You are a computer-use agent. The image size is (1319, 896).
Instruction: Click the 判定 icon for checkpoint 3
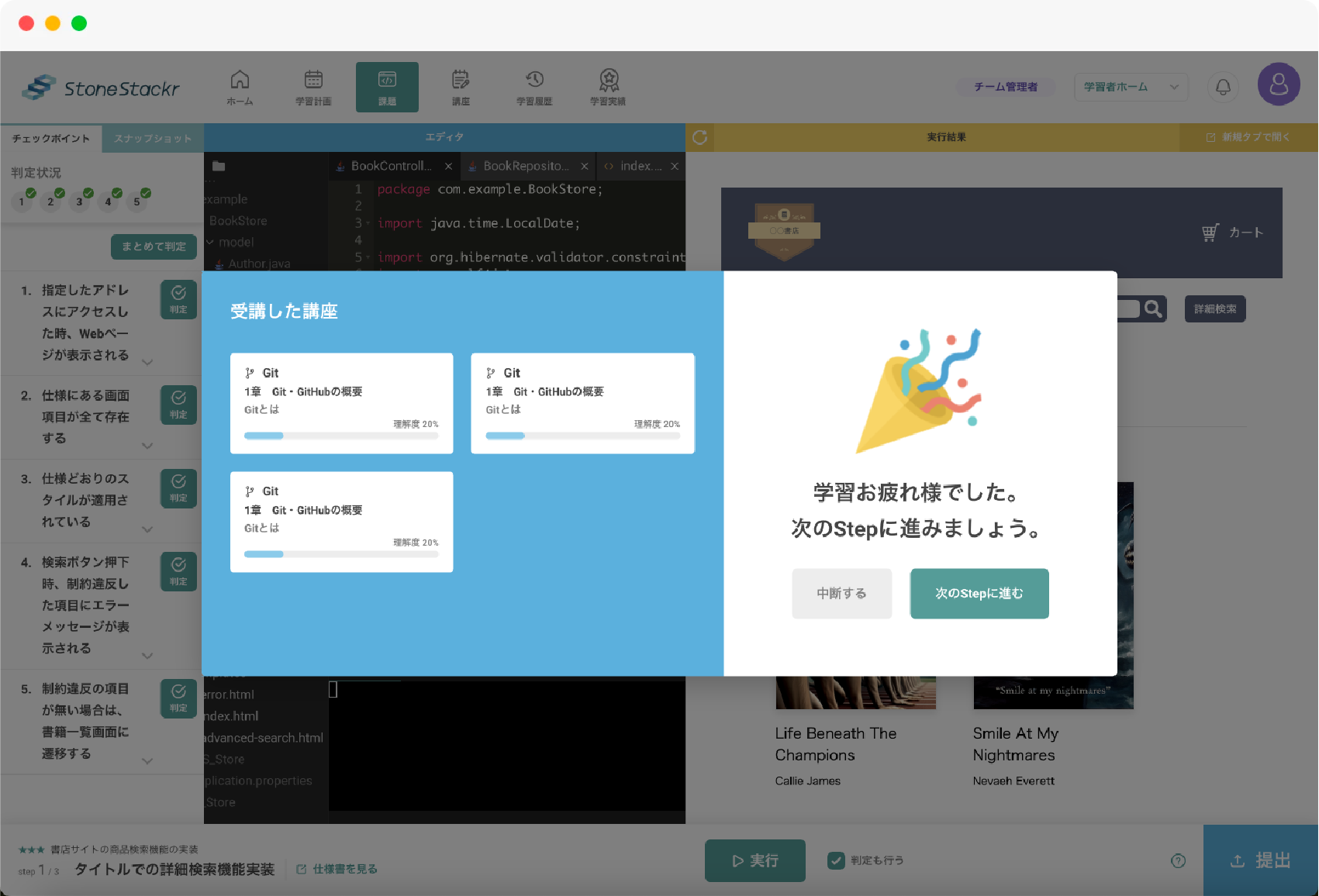[x=178, y=488]
